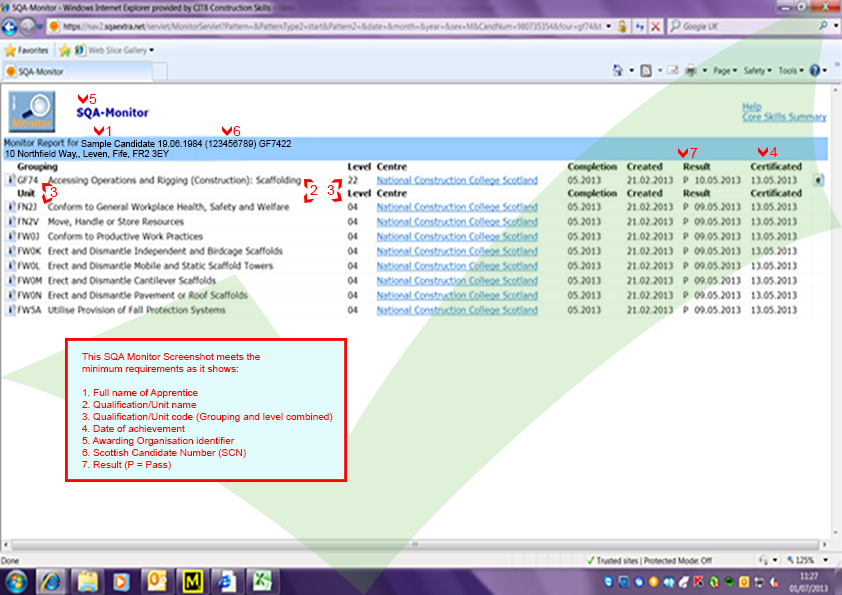Viewport: 842px width, 595px height.
Task: Open the centre link in FW5A row
Action: pyautogui.click(x=457, y=310)
